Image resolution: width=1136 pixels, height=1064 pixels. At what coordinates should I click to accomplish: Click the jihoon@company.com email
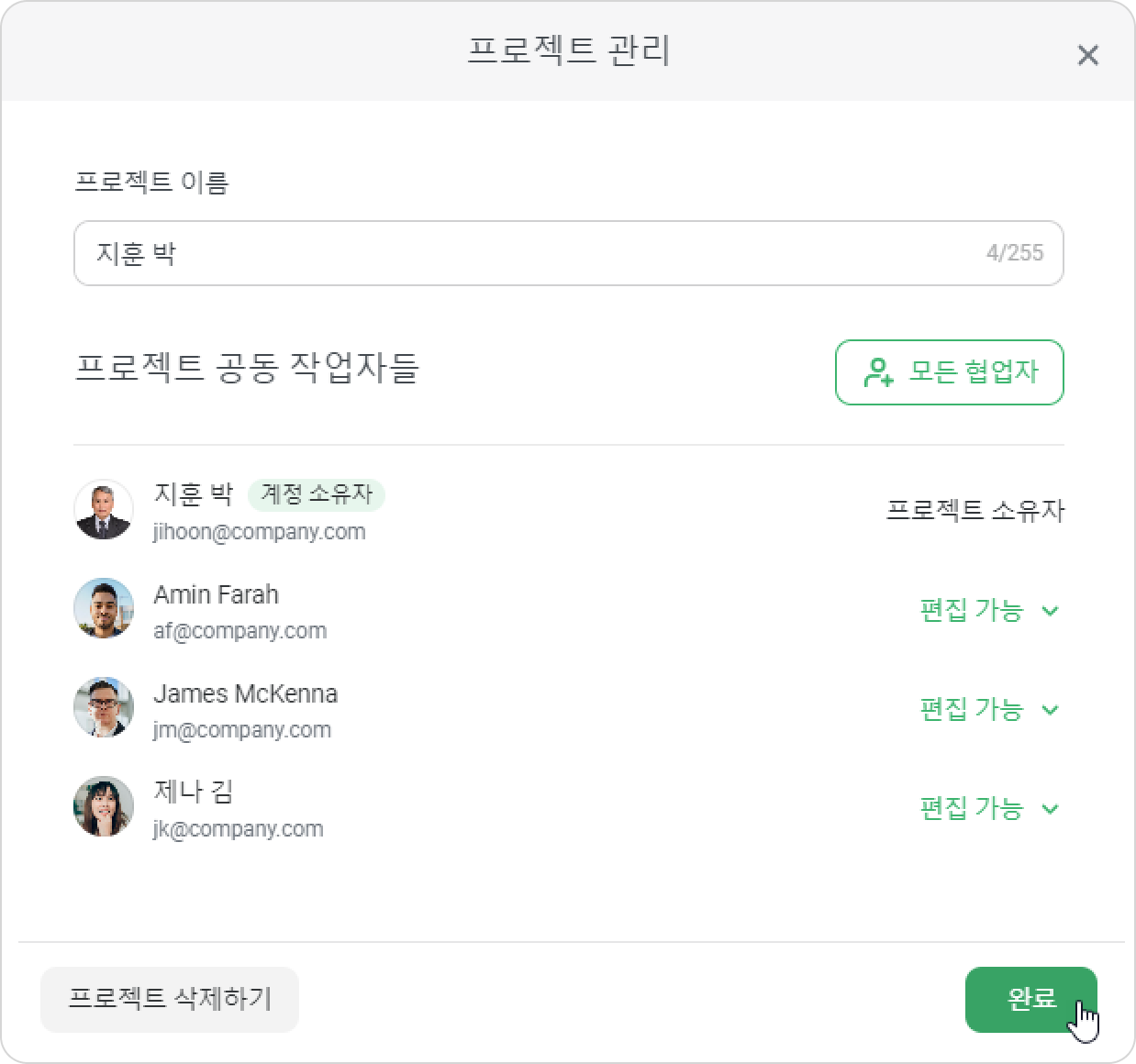[260, 532]
